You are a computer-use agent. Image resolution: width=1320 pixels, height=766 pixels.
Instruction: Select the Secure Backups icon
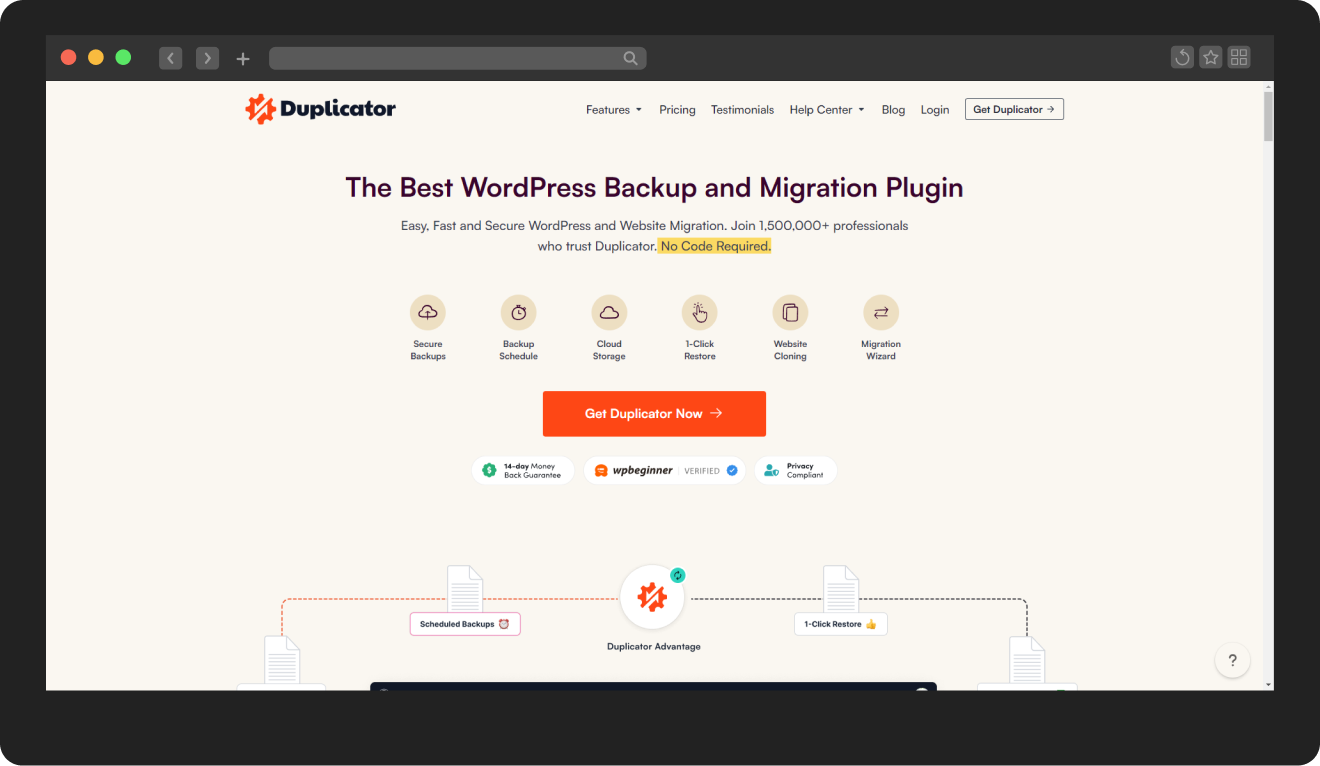click(x=428, y=311)
